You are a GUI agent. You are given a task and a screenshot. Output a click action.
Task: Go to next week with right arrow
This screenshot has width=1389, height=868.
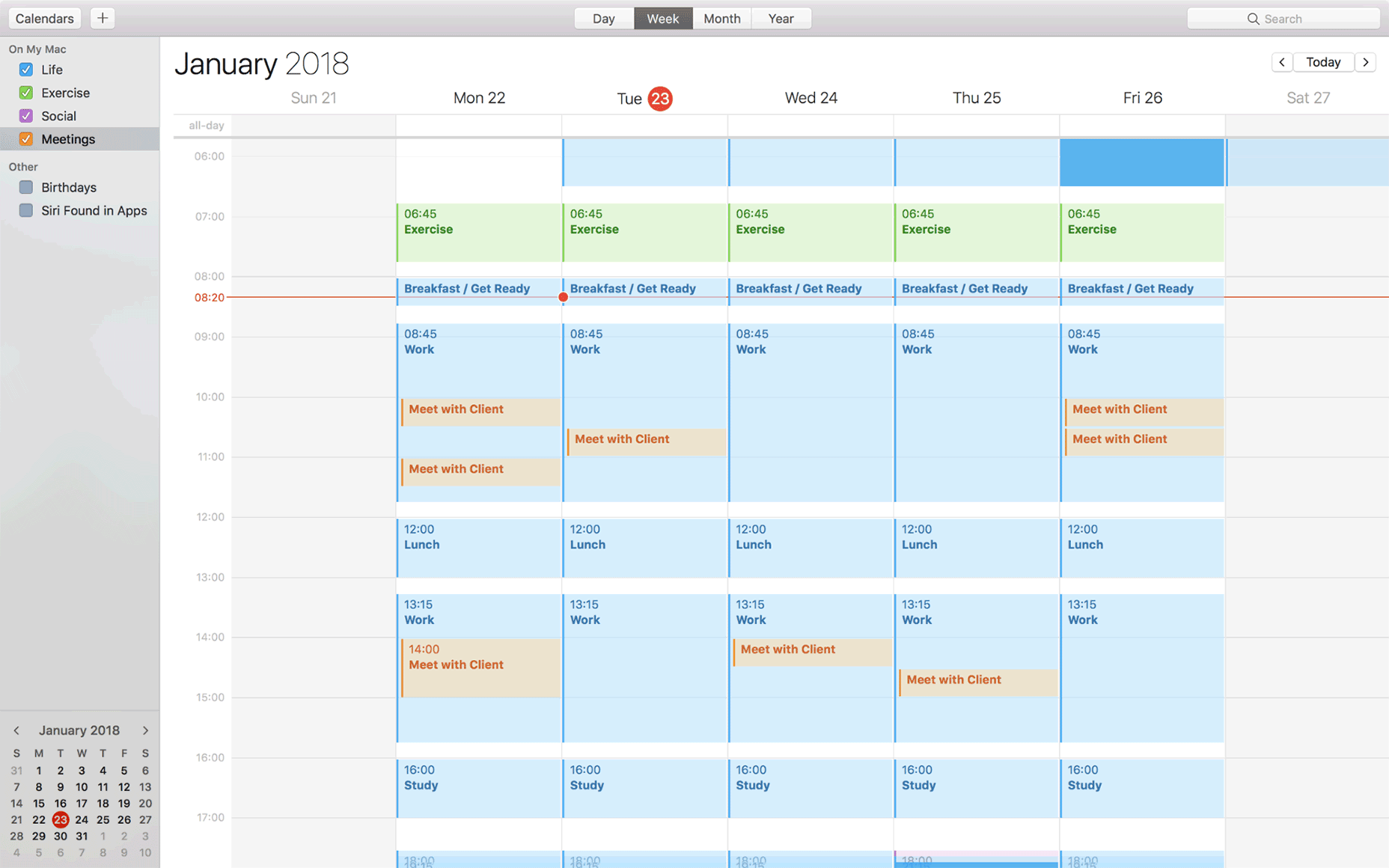pos(1366,62)
